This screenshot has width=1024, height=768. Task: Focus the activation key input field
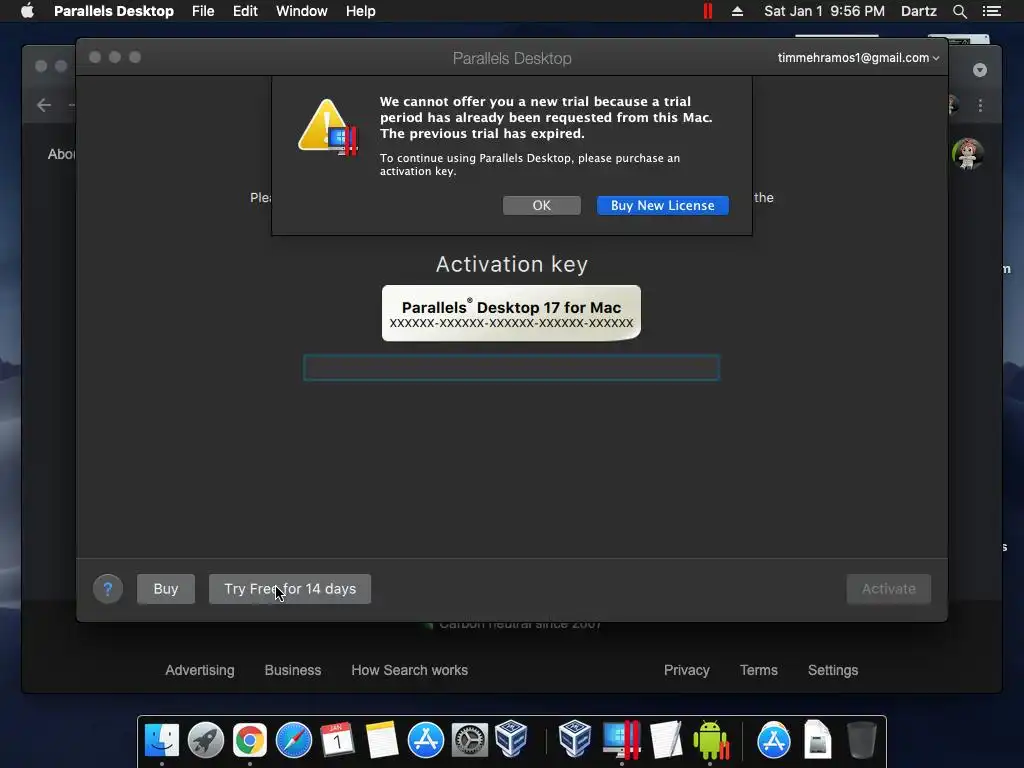click(511, 368)
